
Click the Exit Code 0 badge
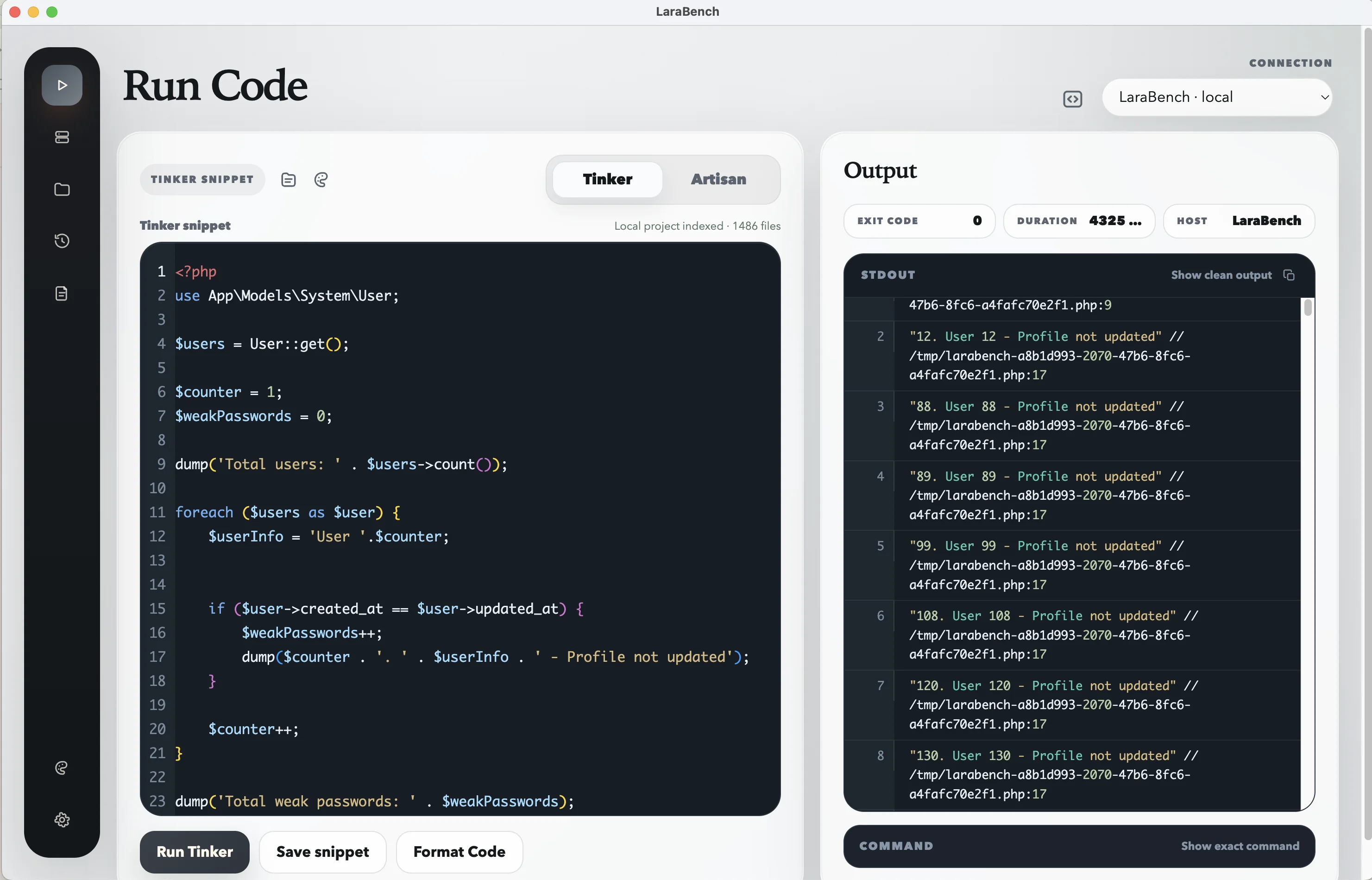pyautogui.click(x=919, y=220)
